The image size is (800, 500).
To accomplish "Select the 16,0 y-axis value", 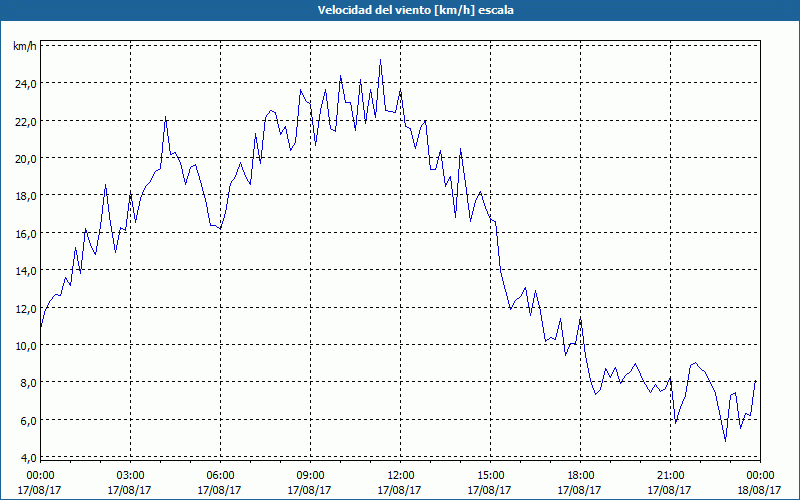I will 25,234.
